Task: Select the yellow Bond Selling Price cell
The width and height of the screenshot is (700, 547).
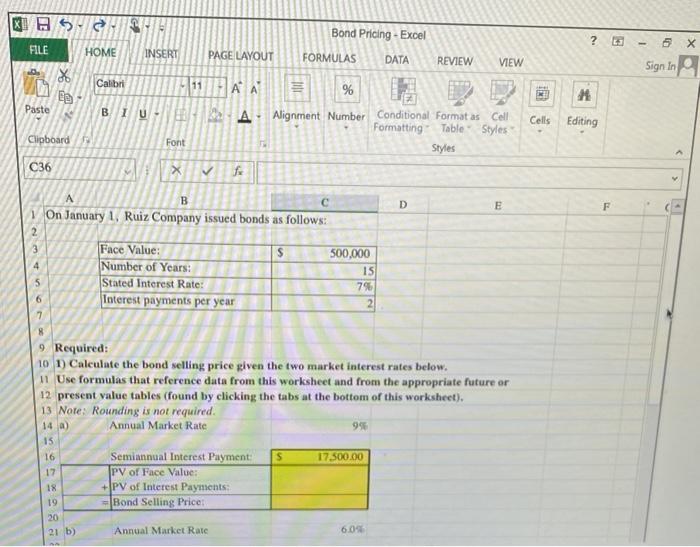Action: (x=320, y=502)
